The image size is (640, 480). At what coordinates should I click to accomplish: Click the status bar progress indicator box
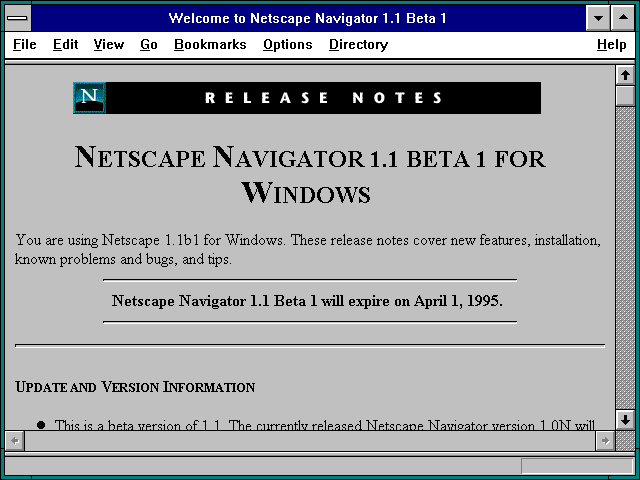(577, 466)
